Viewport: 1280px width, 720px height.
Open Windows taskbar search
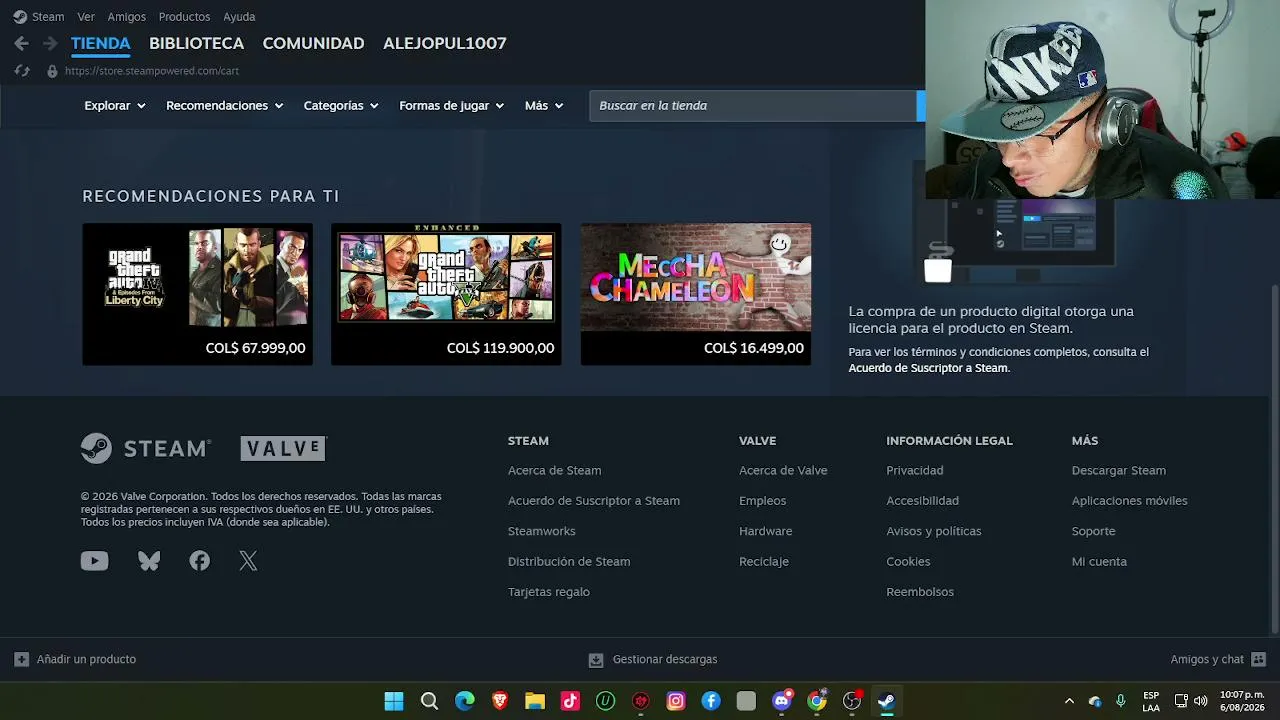pos(429,701)
